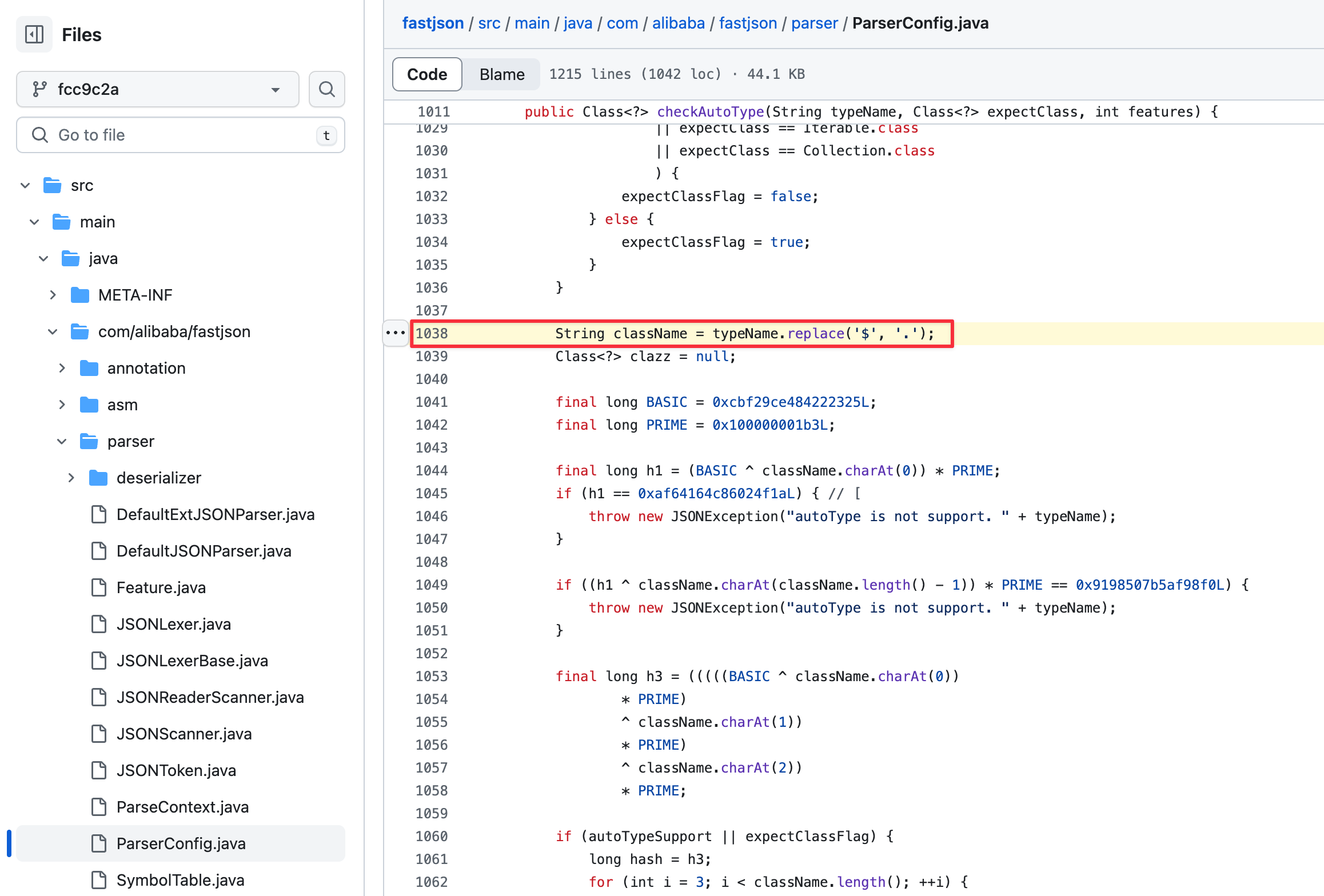Select the deserializer folder icon

pyautogui.click(x=98, y=478)
